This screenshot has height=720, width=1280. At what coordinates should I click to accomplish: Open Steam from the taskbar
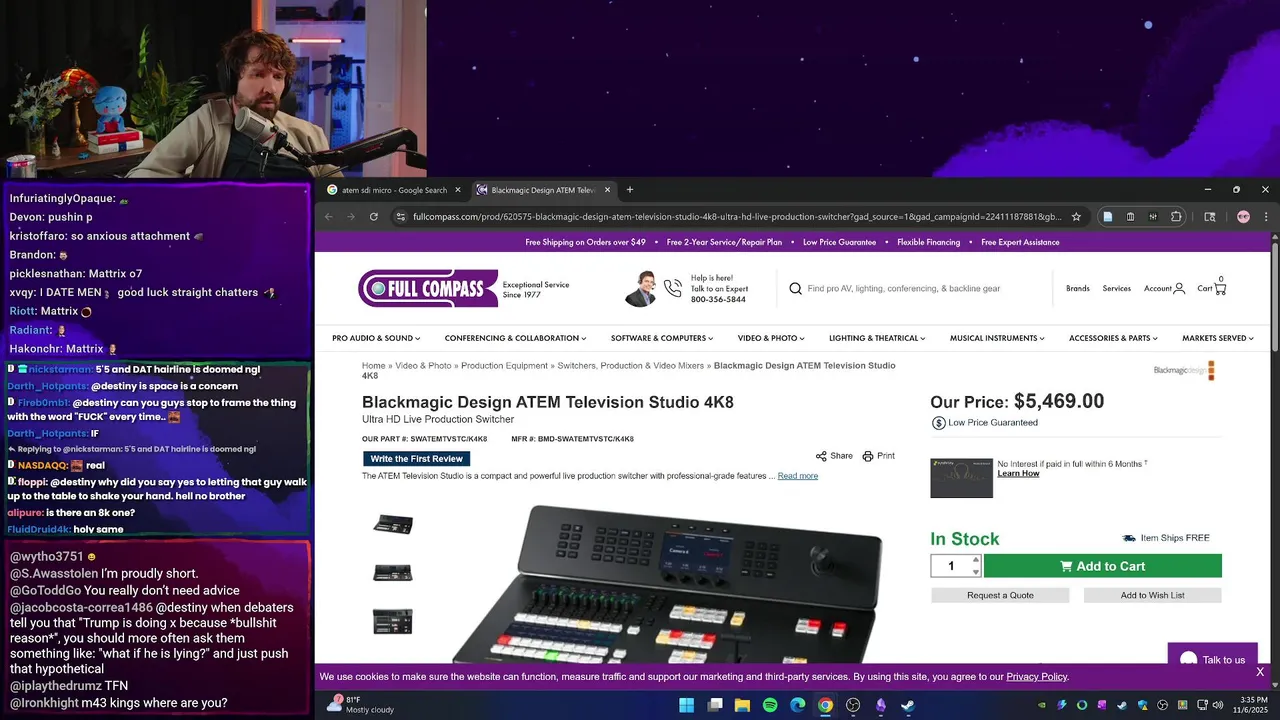click(x=908, y=705)
